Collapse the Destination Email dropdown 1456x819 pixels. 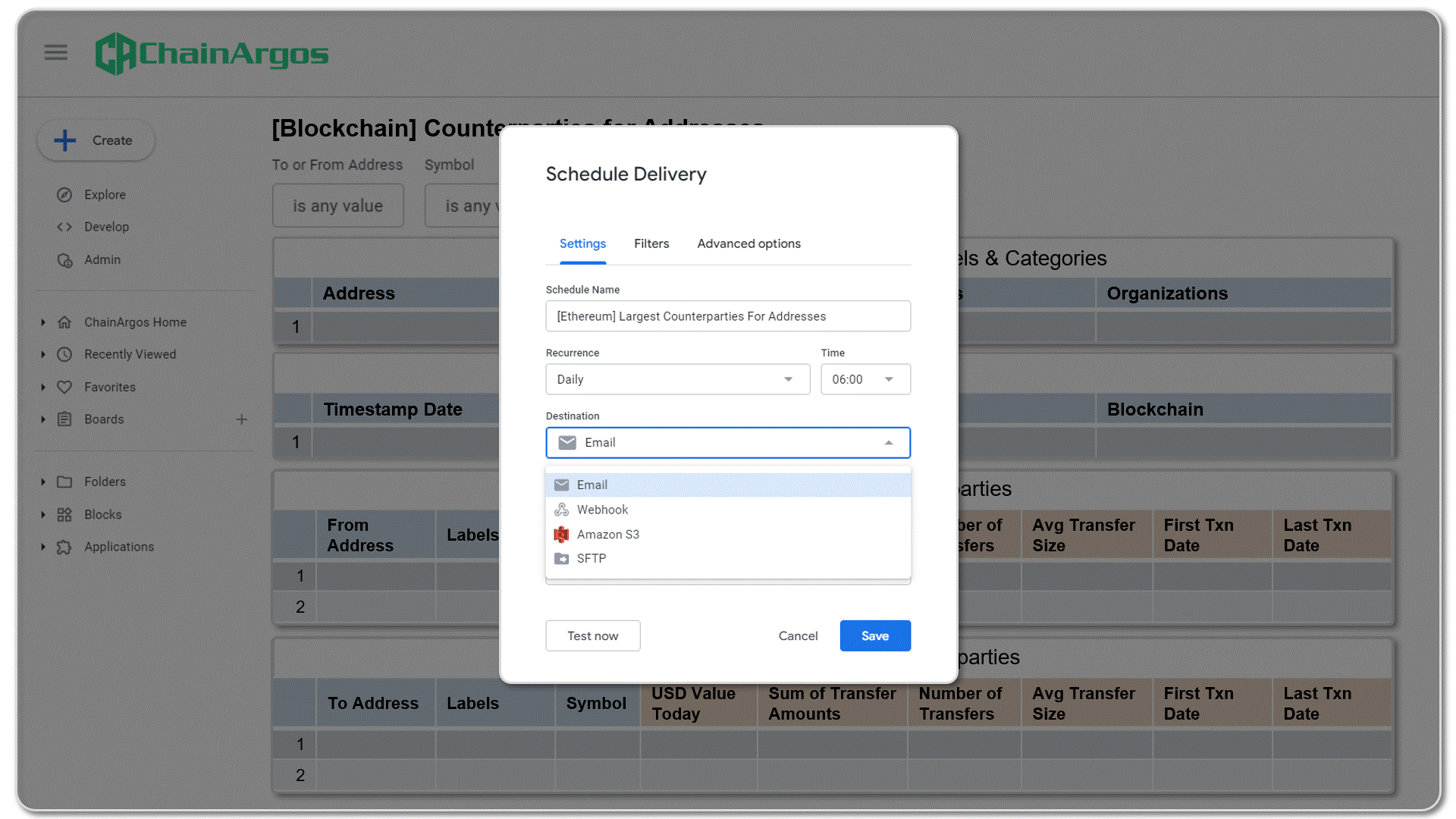point(888,443)
